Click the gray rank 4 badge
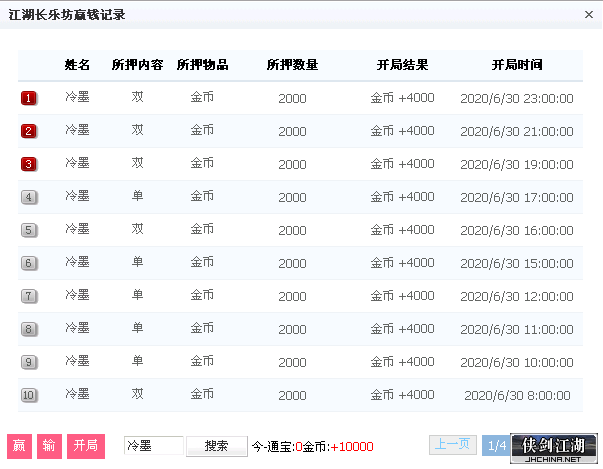Image resolution: width=603 pixels, height=469 pixels. 29,198
